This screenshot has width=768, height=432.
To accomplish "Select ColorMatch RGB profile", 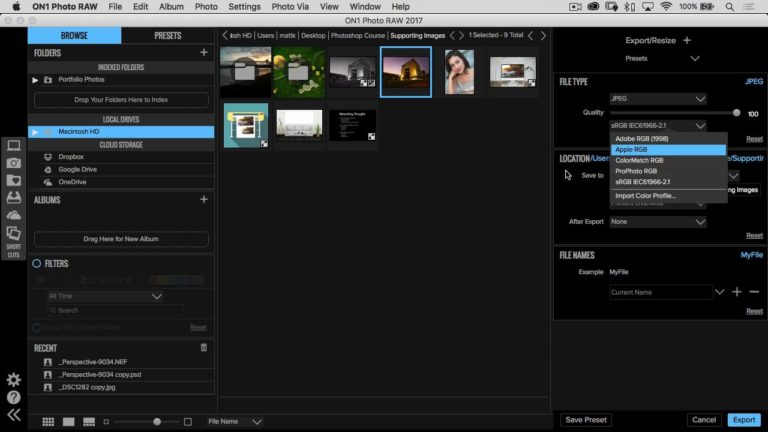I will [668, 160].
